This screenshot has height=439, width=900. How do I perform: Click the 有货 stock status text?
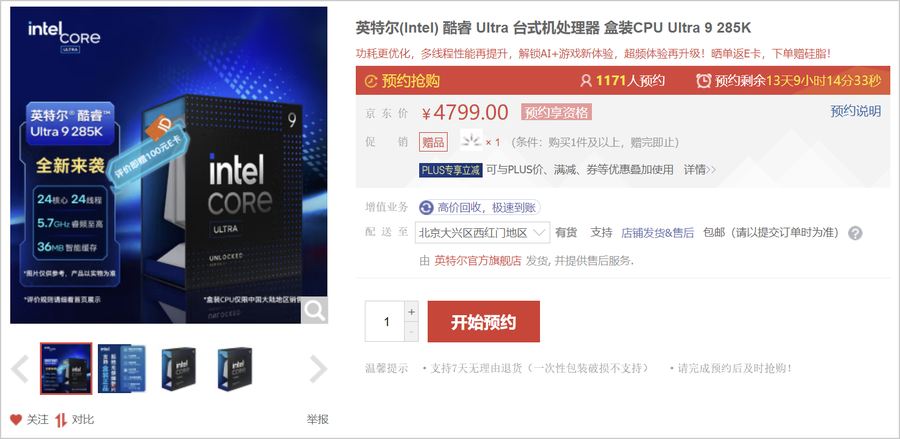566,233
